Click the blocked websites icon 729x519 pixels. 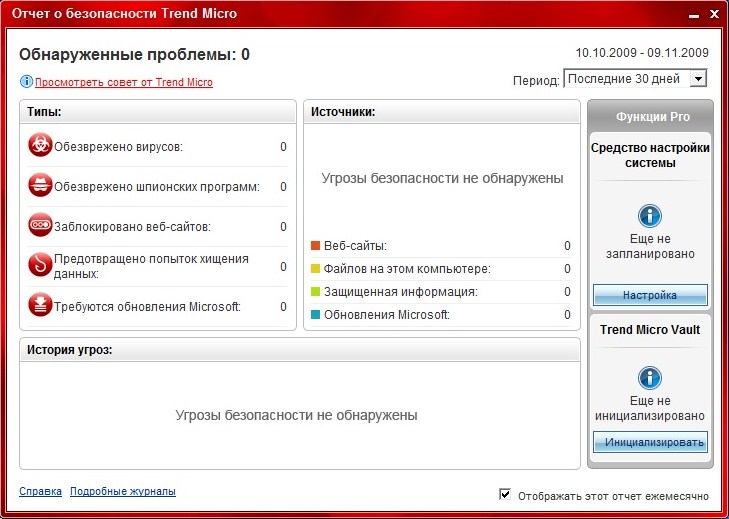tap(41, 226)
